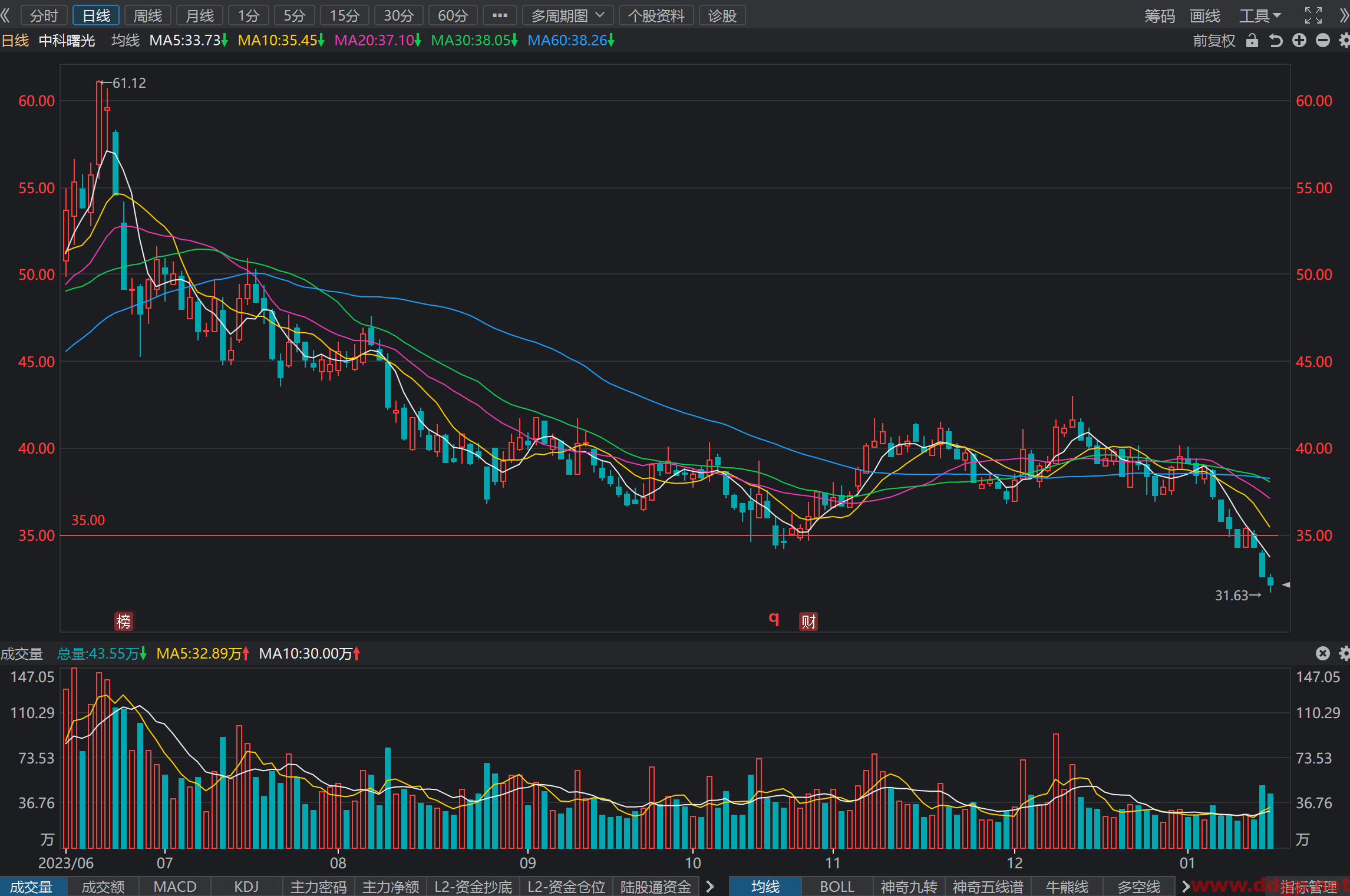Screen dimensions: 1350x896
Task: Click the undo/reset arrow icon
Action: point(1276,40)
